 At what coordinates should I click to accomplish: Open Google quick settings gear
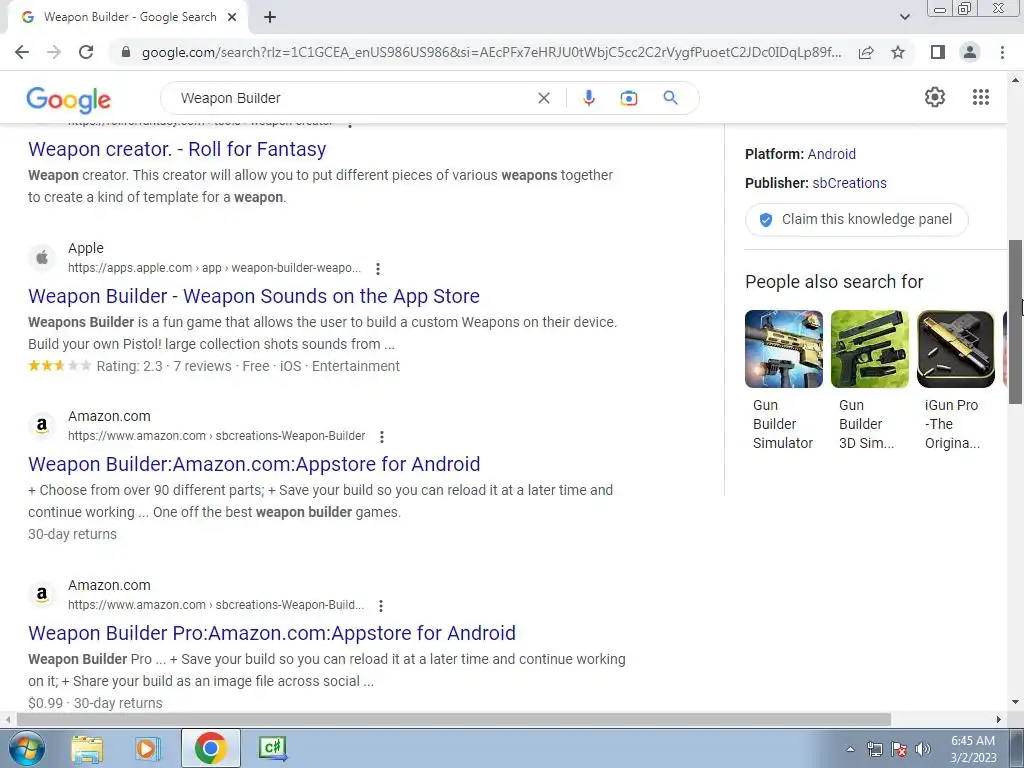[x=935, y=97]
